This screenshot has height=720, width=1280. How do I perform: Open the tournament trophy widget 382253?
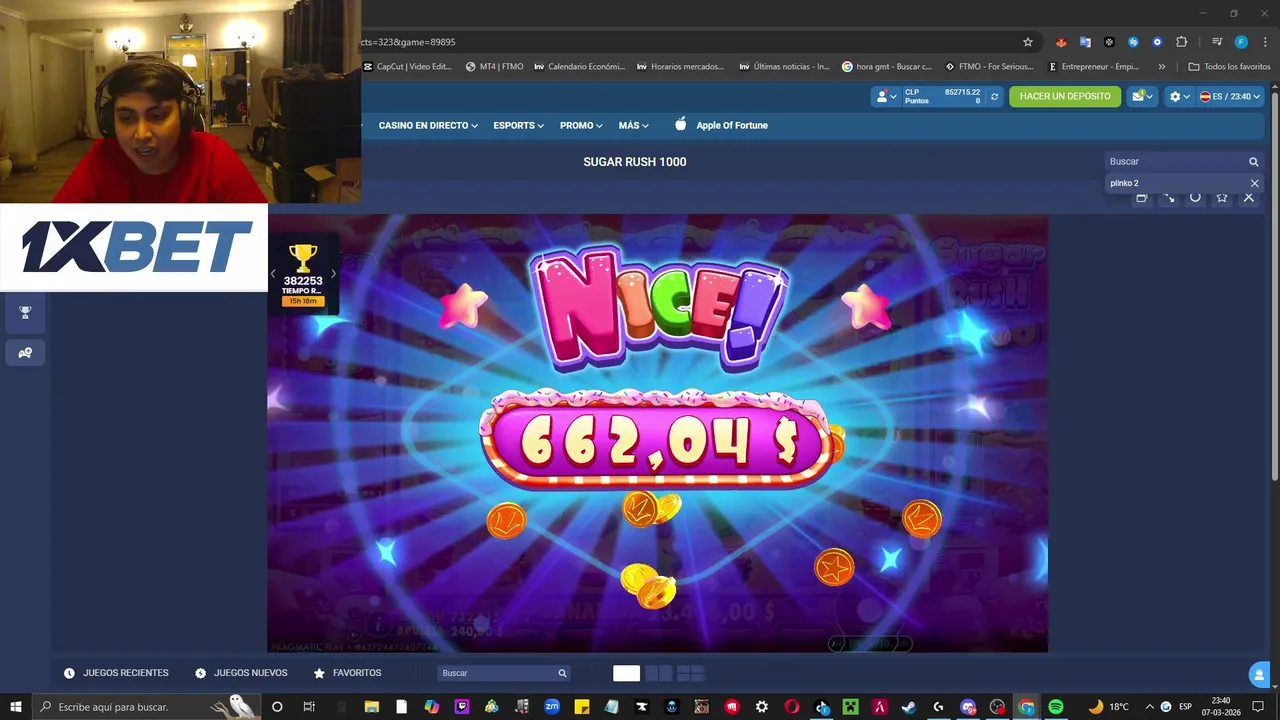click(x=302, y=274)
